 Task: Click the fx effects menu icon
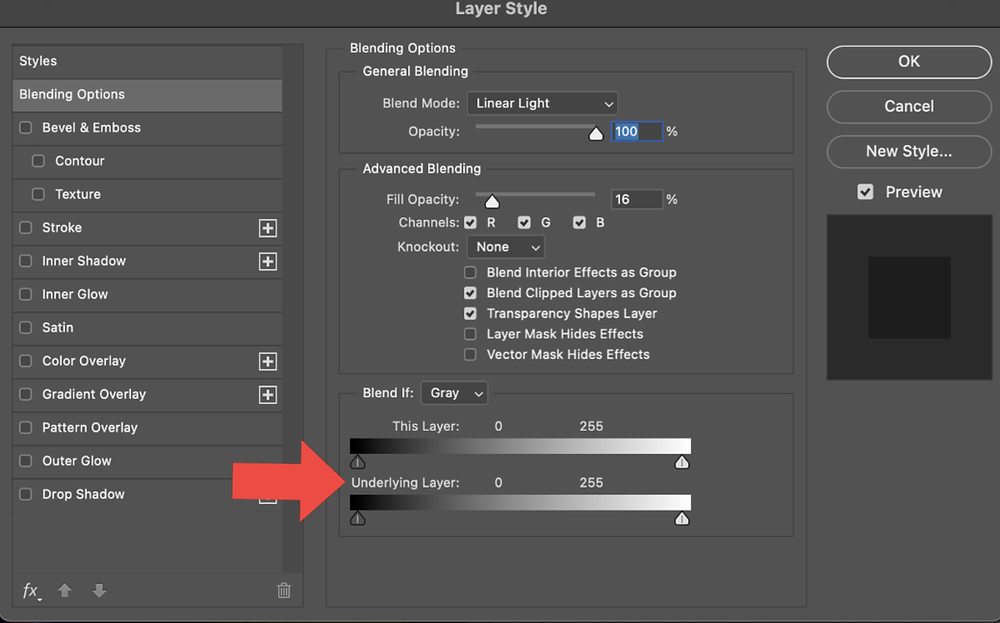[x=31, y=591]
